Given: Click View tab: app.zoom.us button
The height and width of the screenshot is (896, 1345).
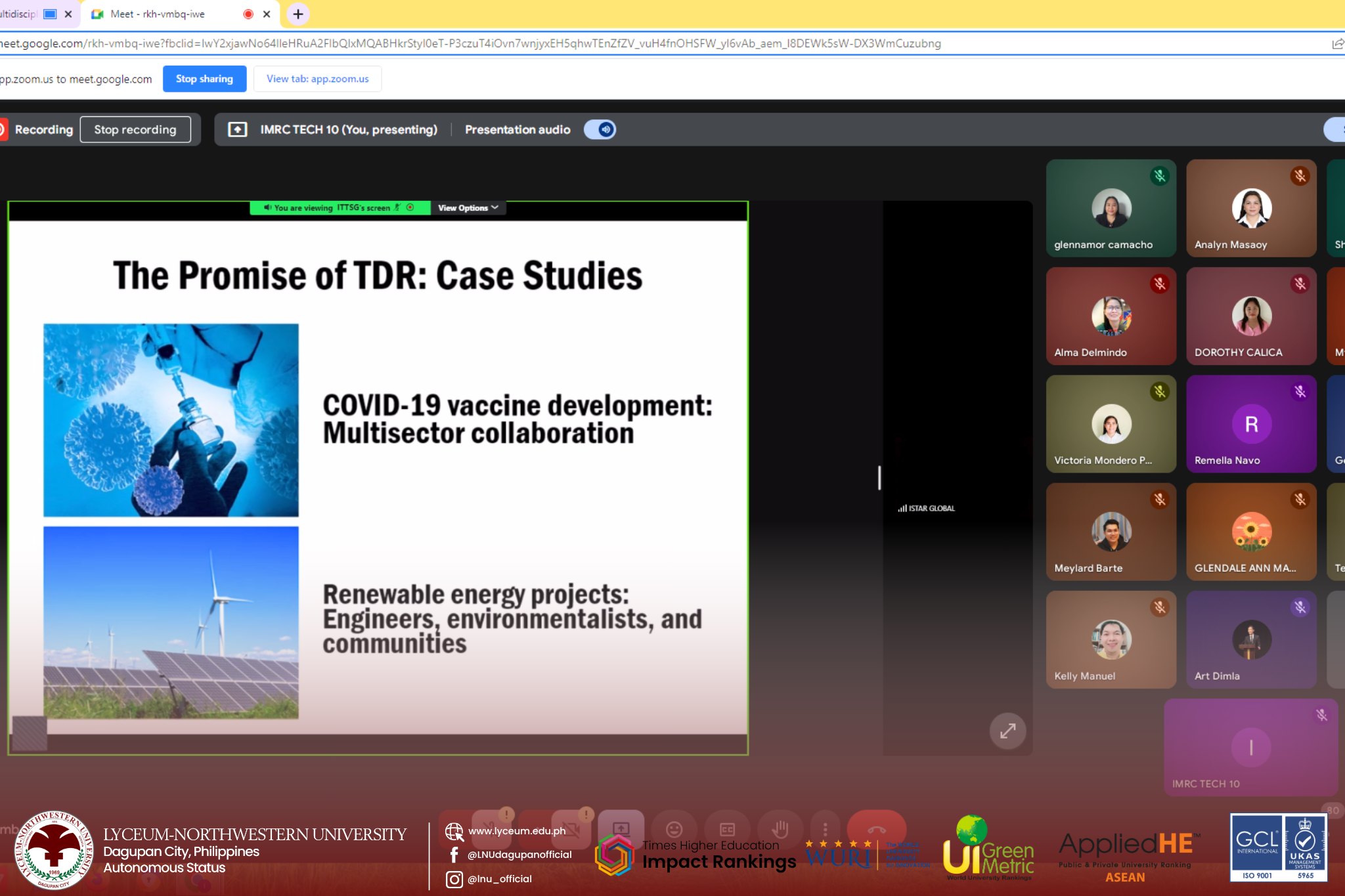Looking at the screenshot, I should 317,79.
